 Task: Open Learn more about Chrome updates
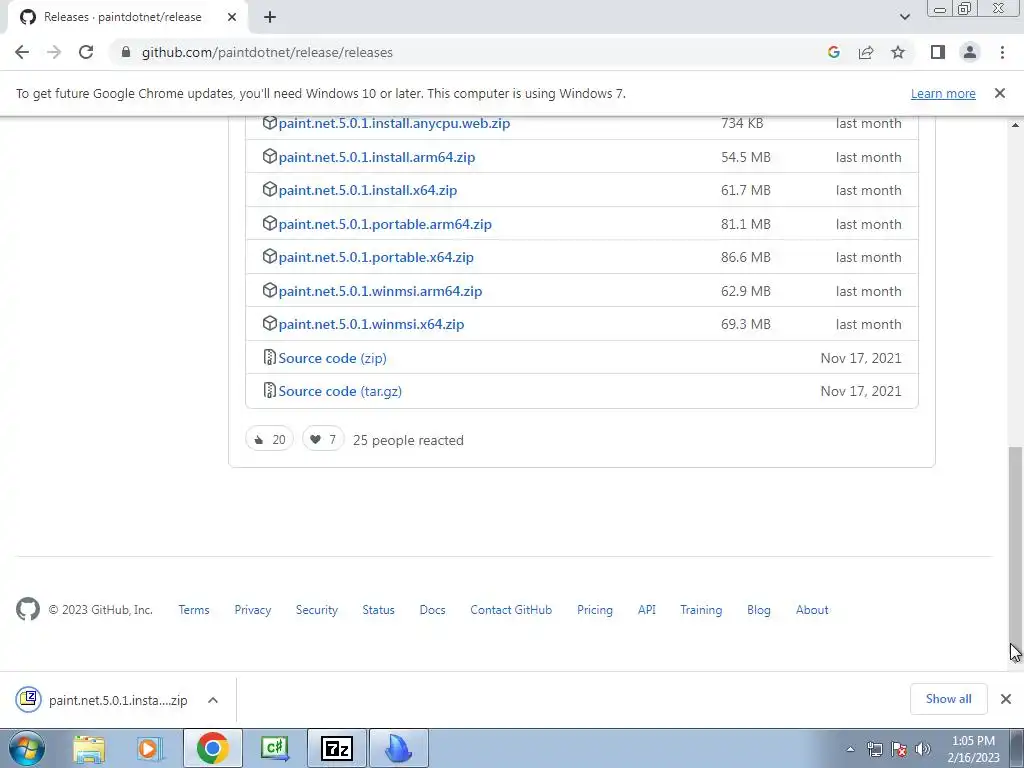pos(943,93)
